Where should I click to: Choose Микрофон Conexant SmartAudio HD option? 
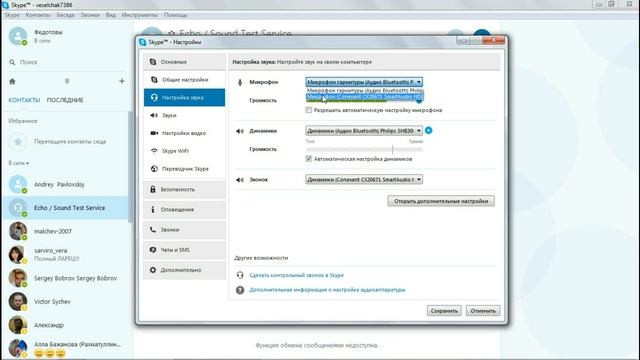[364, 97]
